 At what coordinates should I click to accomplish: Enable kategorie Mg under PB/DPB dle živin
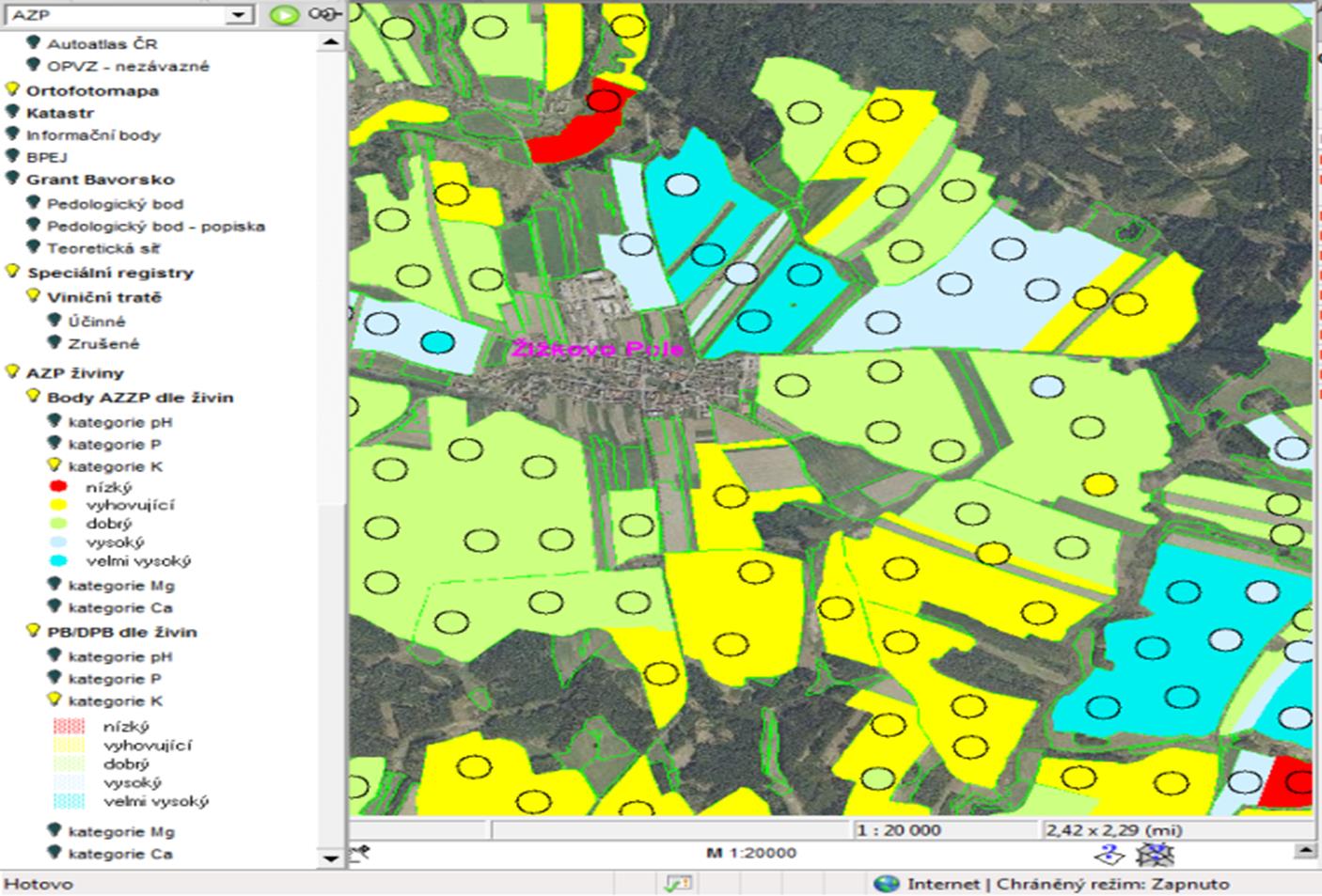coord(54,830)
